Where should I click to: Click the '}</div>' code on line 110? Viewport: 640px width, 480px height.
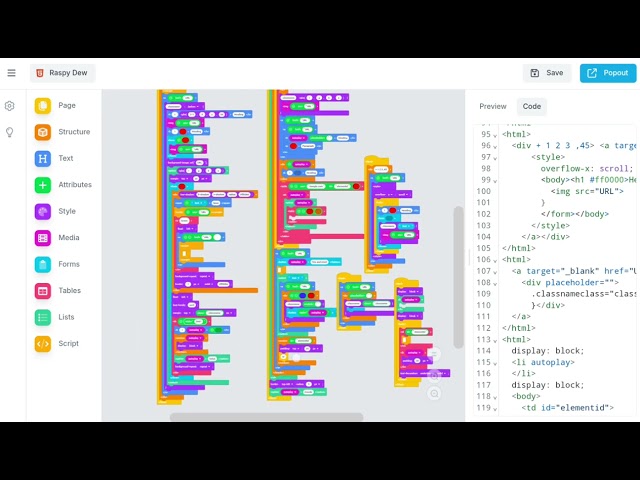[548, 305]
